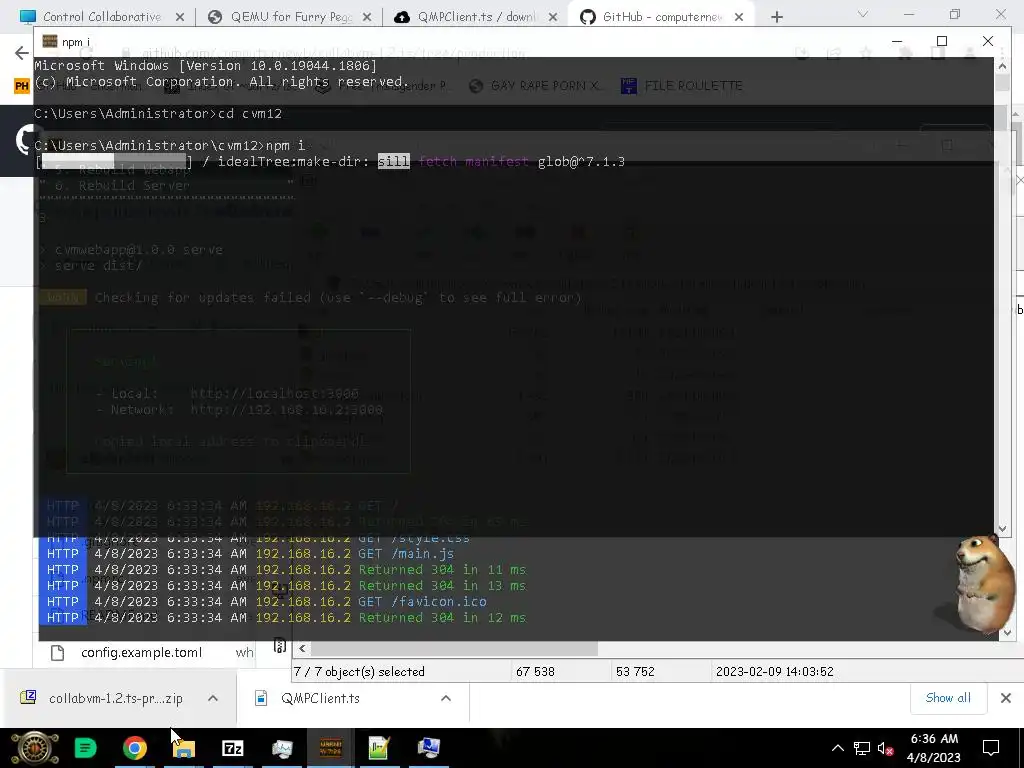Screen dimensions: 1024x768
Task: Expand QMPClient.ts download options chevron
Action: click(446, 698)
